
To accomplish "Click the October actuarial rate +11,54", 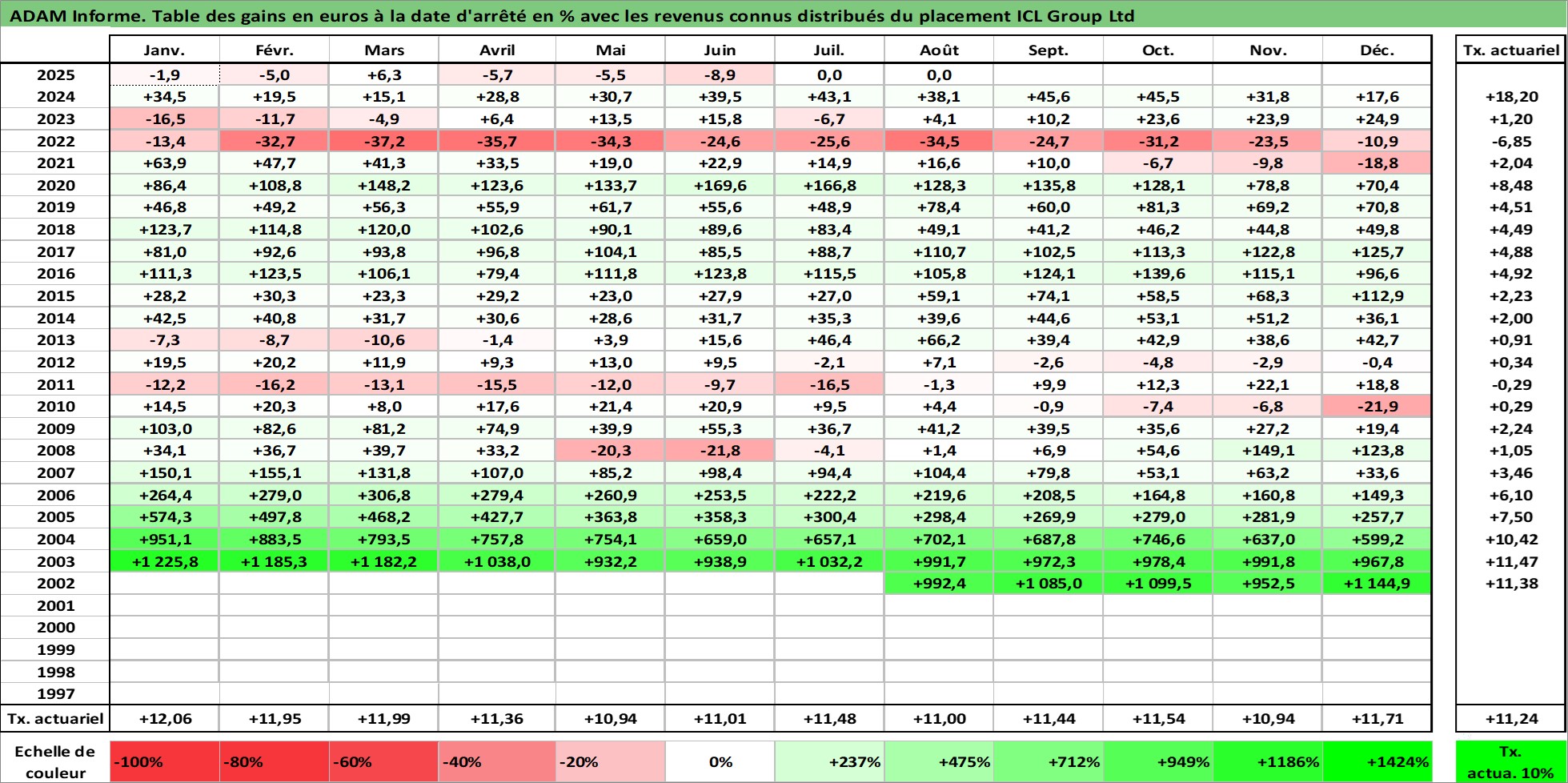I will (x=1157, y=718).
